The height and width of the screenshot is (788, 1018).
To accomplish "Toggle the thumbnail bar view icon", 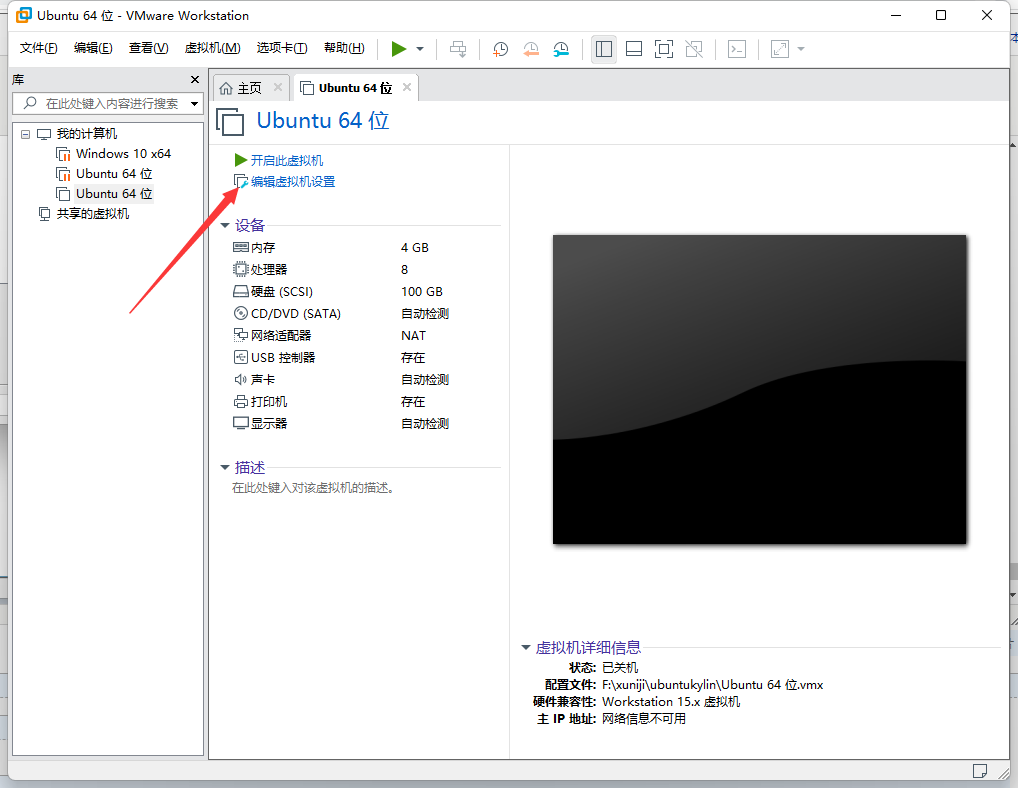I will 634,49.
